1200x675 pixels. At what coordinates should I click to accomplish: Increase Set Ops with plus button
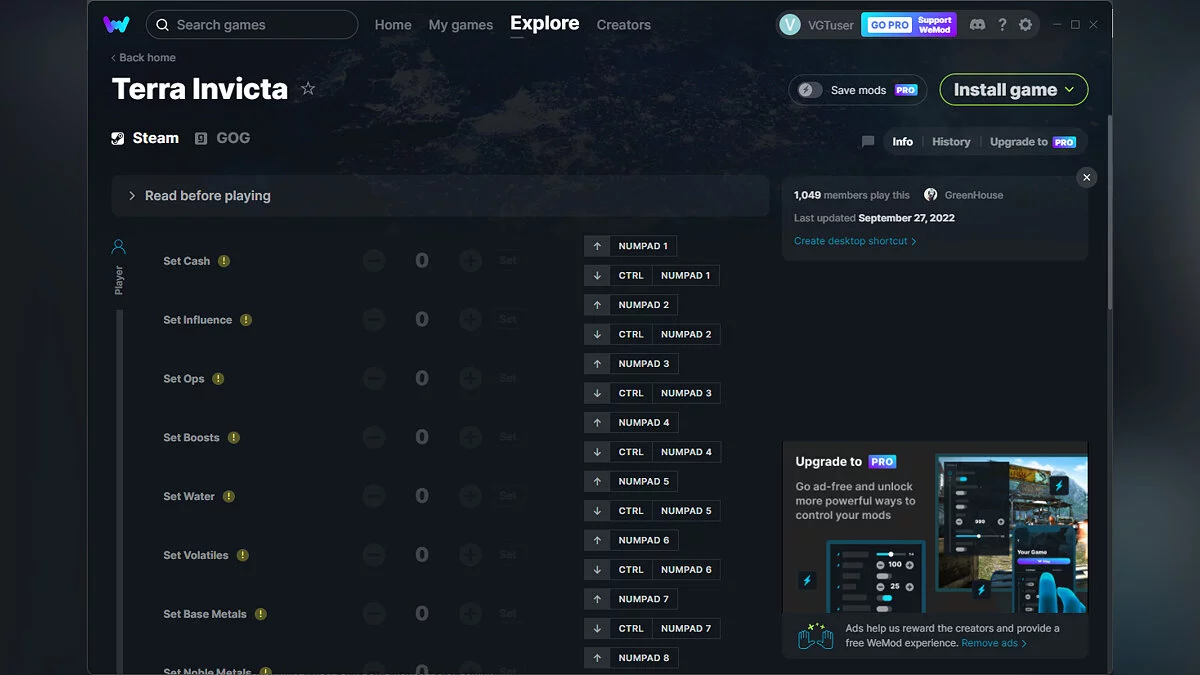(x=470, y=379)
